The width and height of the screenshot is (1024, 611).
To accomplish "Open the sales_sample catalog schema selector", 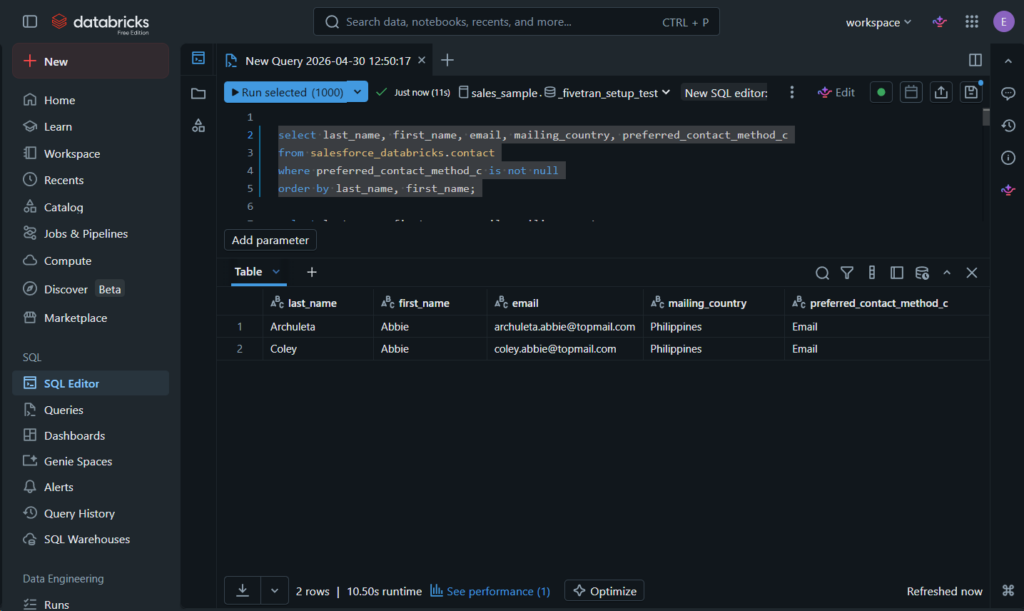I will point(564,93).
